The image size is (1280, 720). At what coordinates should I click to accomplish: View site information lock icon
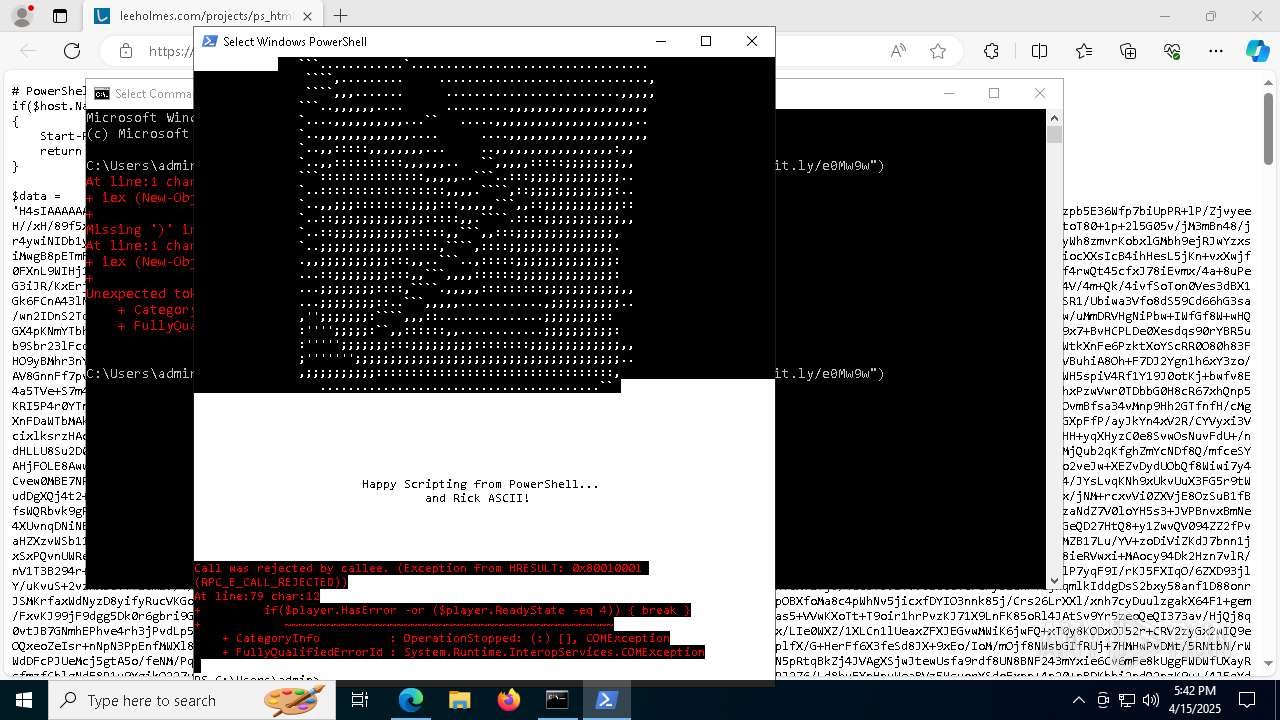[x=125, y=51]
